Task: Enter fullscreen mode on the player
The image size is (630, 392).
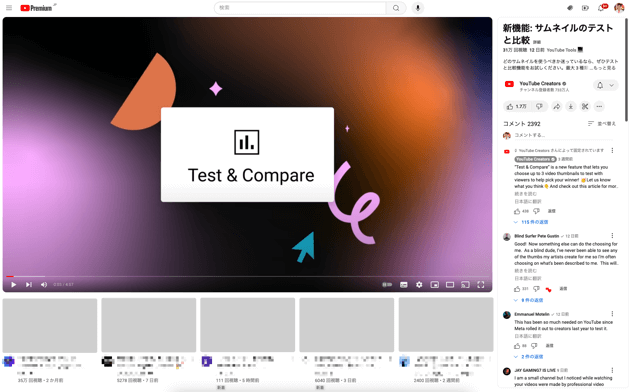Action: 481,285
